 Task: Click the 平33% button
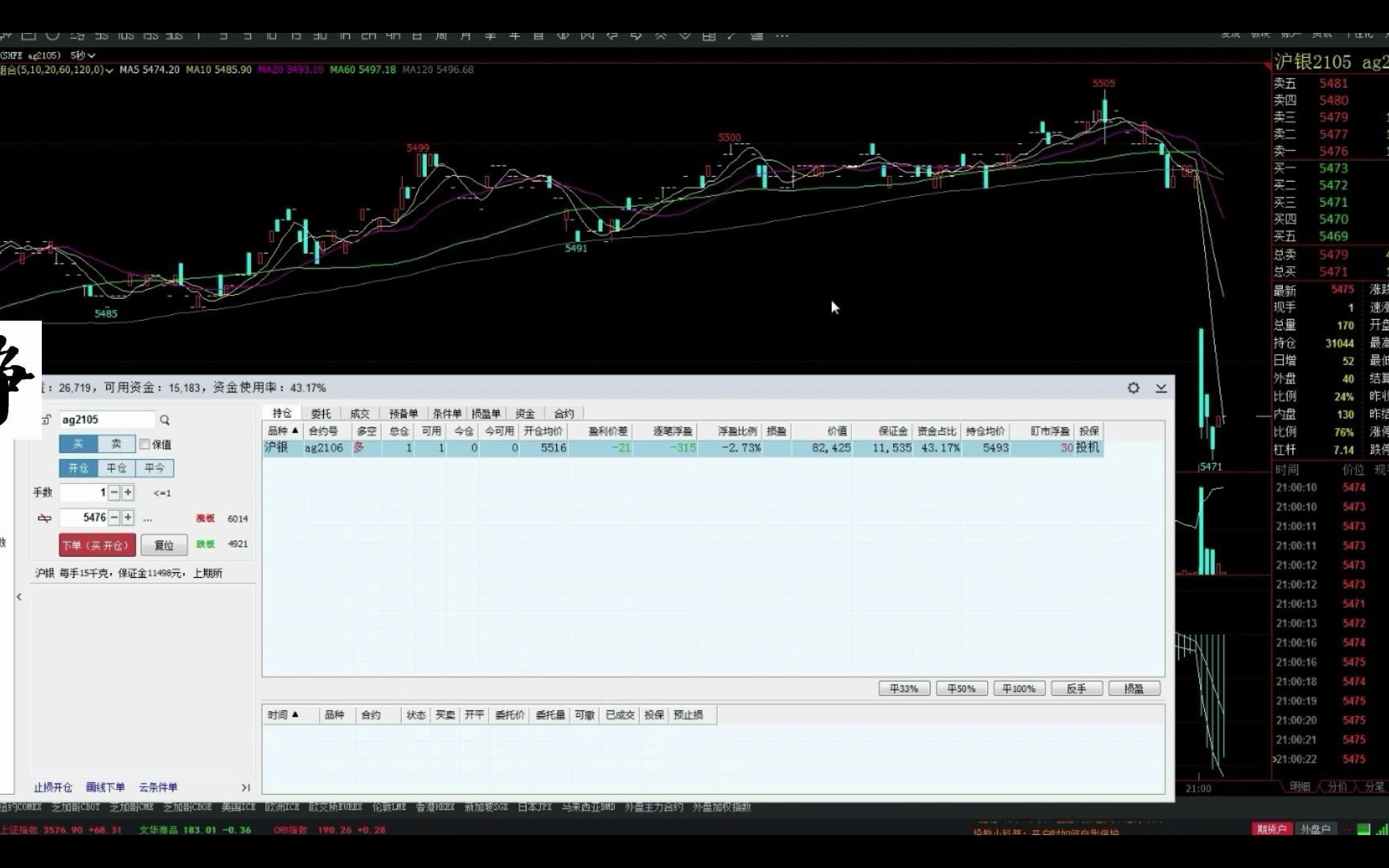click(903, 689)
